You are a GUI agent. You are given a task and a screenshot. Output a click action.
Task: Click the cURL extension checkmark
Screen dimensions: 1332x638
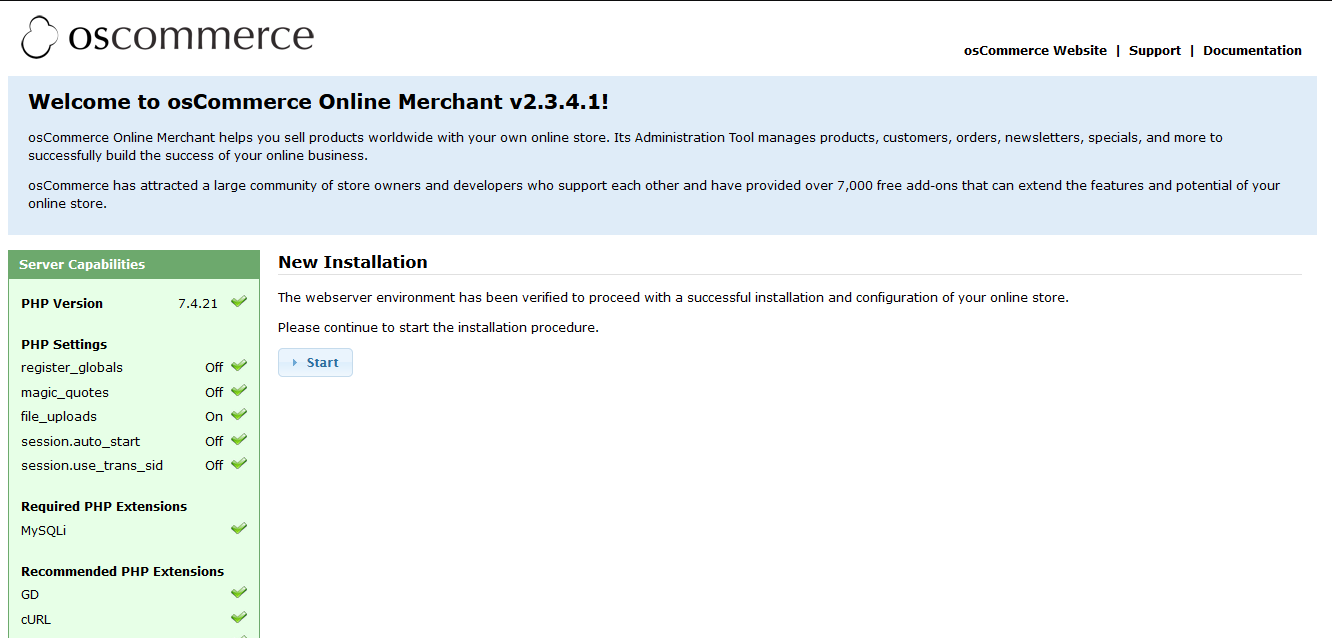[x=238, y=618]
